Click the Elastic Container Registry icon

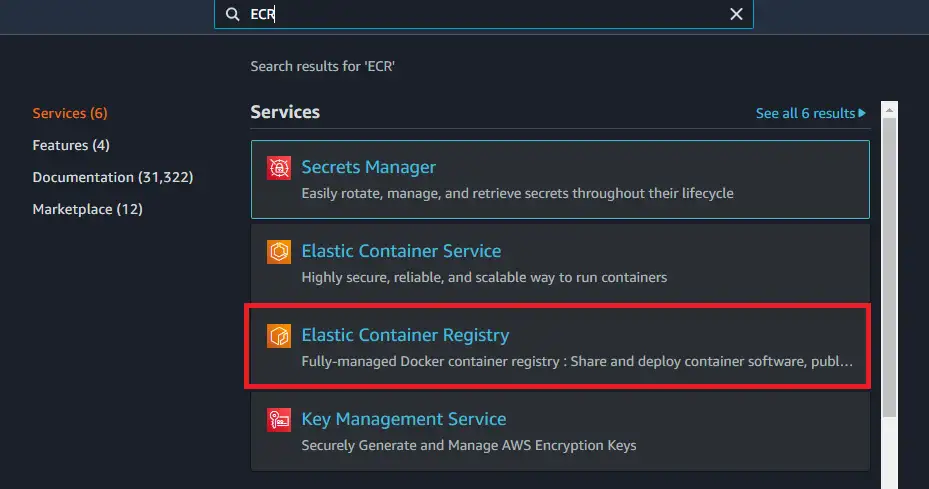pyautogui.click(x=279, y=336)
